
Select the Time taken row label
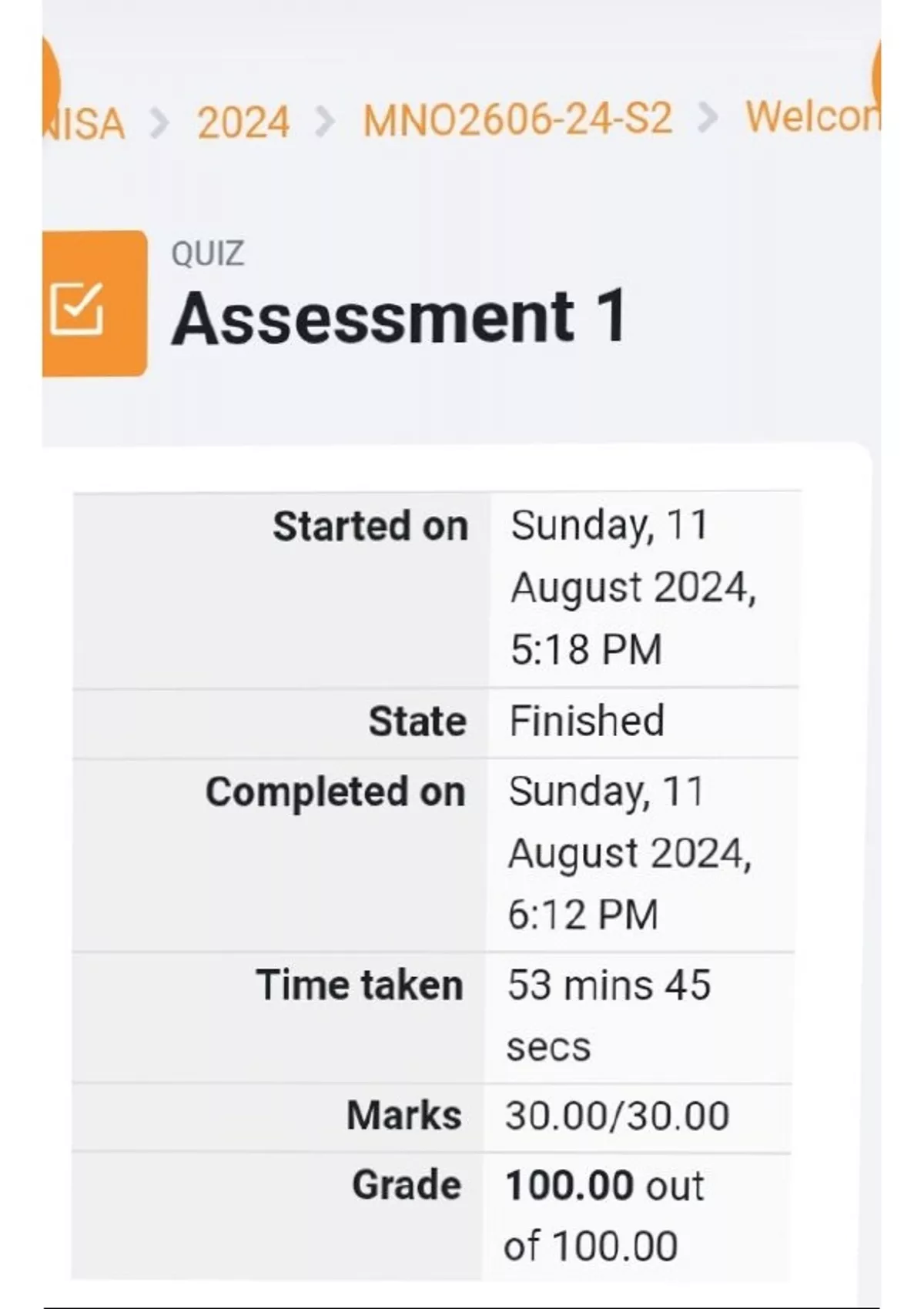[x=360, y=986]
